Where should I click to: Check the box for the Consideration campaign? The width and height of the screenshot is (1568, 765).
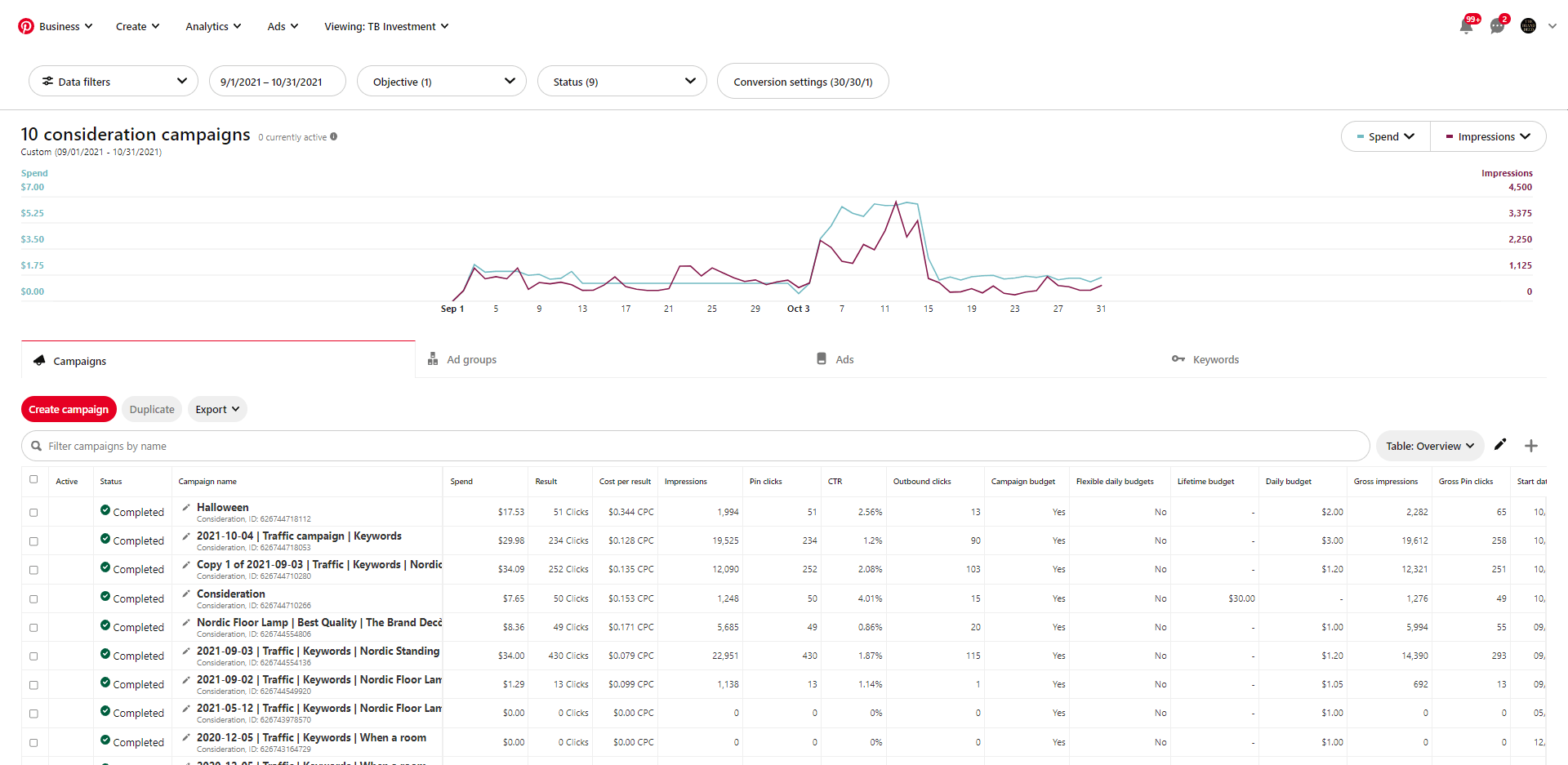[x=33, y=599]
